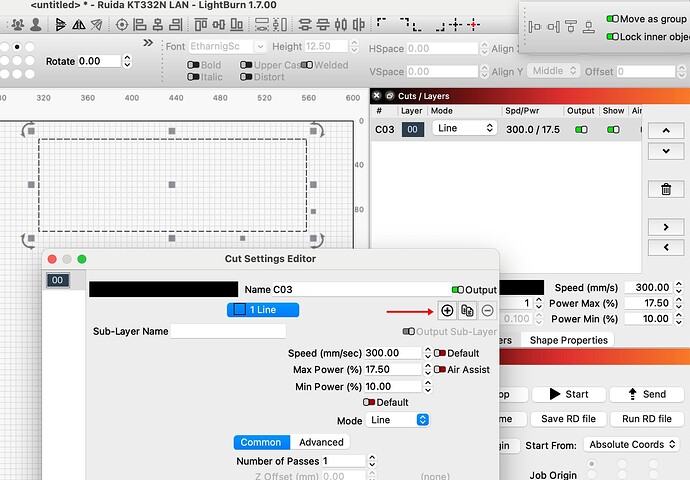Select layer 00 in Cut Settings Editor list
Screen dimensions: 690x480
pos(58,280)
